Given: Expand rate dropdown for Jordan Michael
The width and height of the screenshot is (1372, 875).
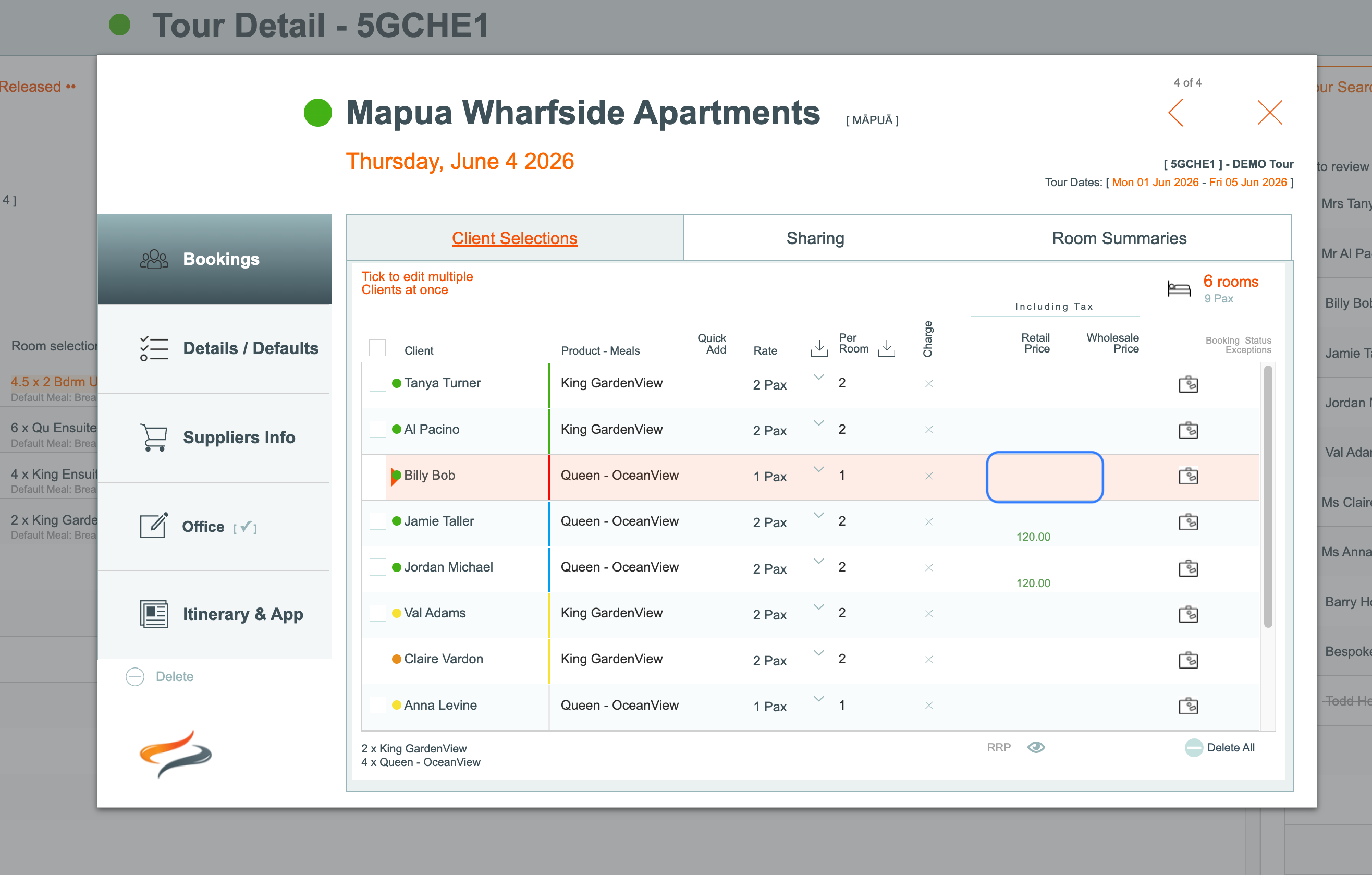Looking at the screenshot, I should pyautogui.click(x=818, y=562).
